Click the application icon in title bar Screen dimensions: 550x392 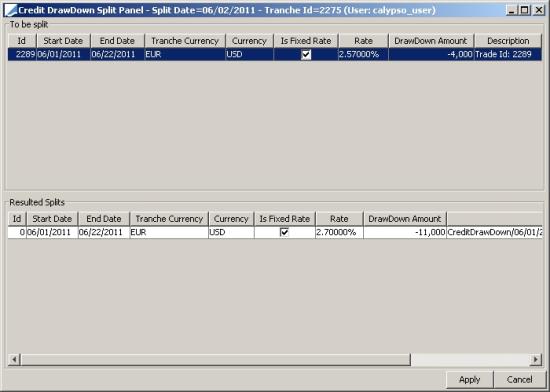click(11, 10)
